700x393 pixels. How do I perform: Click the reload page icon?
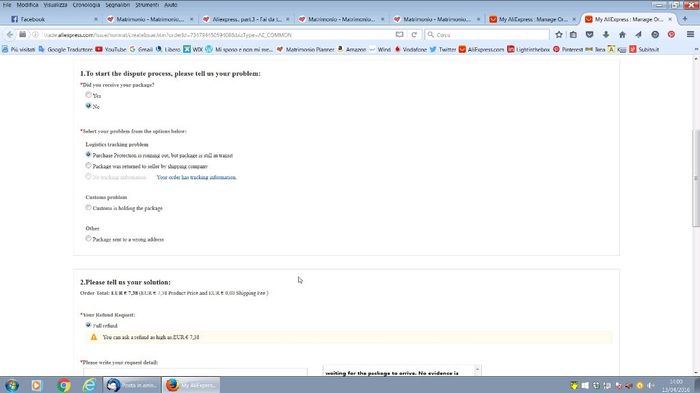[414, 34]
